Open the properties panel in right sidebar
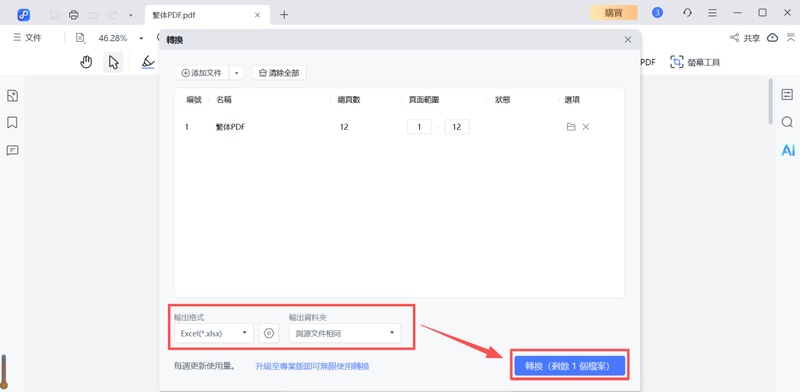This screenshot has width=800, height=392. click(x=787, y=94)
